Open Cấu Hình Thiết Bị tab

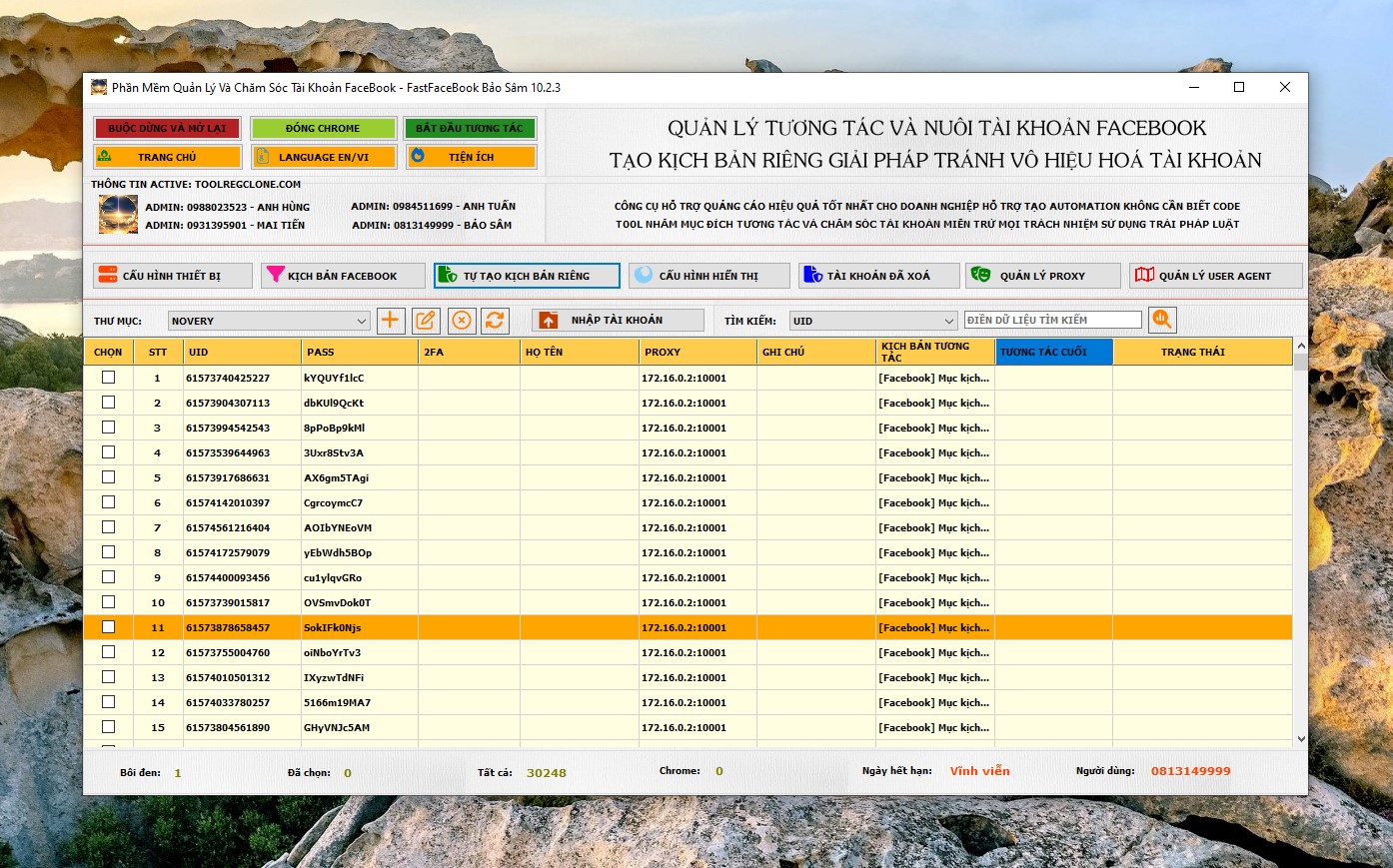coord(173,276)
